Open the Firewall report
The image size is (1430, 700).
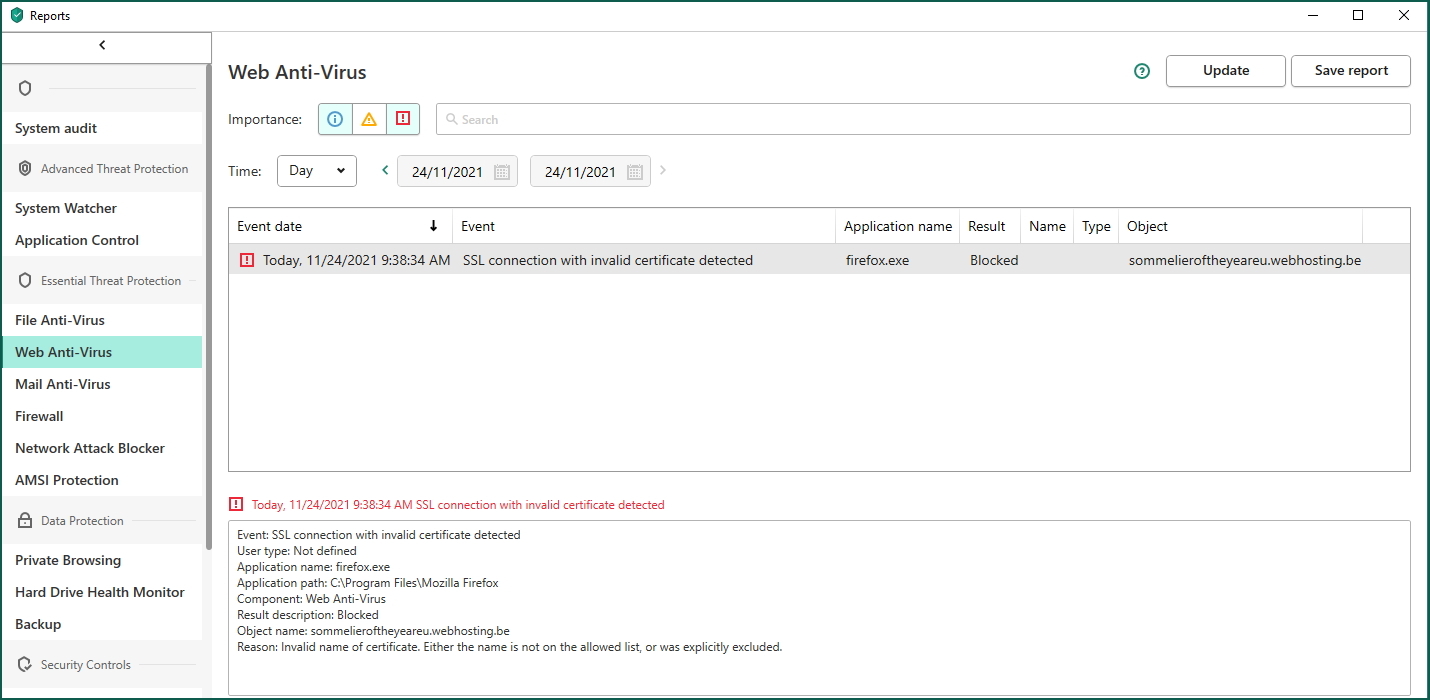39,416
